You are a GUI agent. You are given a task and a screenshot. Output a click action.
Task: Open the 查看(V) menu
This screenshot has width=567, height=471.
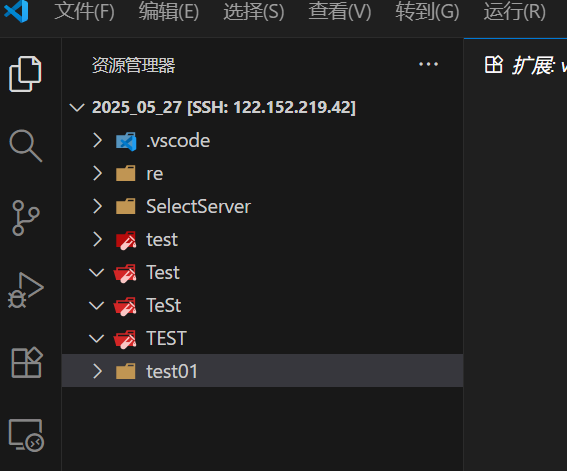click(340, 11)
